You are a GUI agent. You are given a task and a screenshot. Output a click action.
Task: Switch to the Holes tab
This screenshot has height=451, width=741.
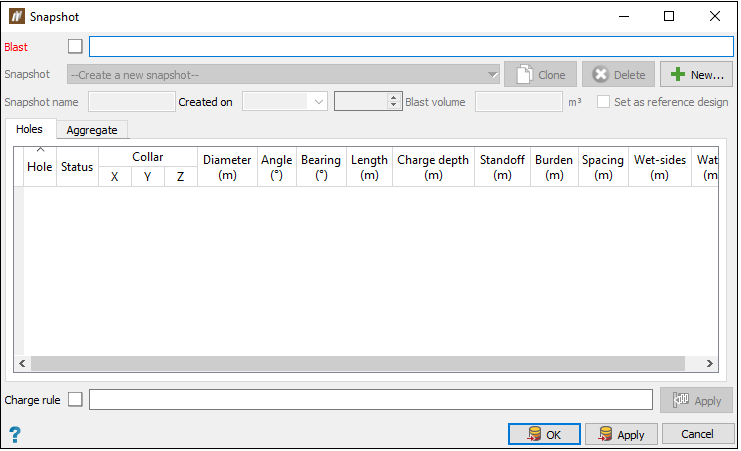pos(29,129)
